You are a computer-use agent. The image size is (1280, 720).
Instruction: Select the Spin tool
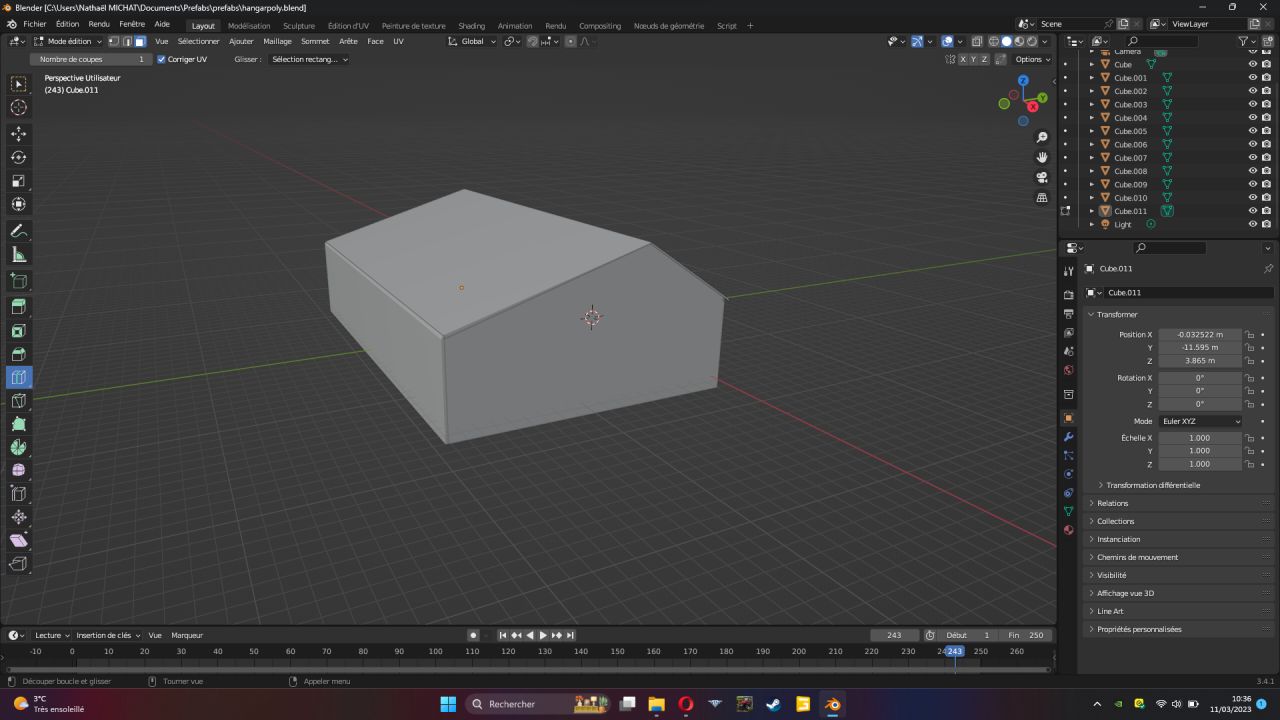[x=19, y=447]
